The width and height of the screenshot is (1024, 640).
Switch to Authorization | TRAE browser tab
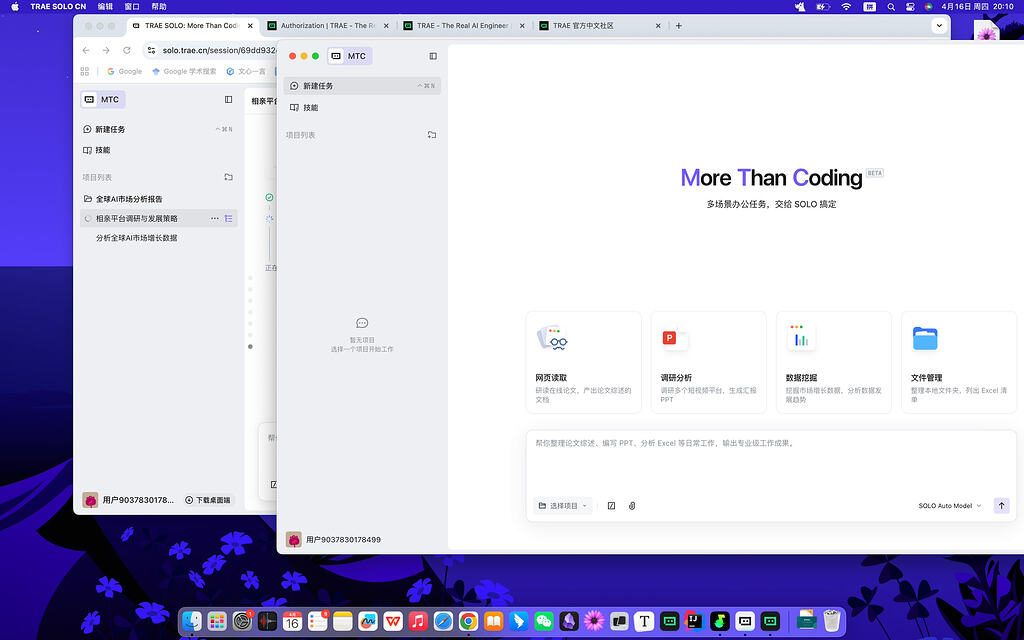point(327,25)
